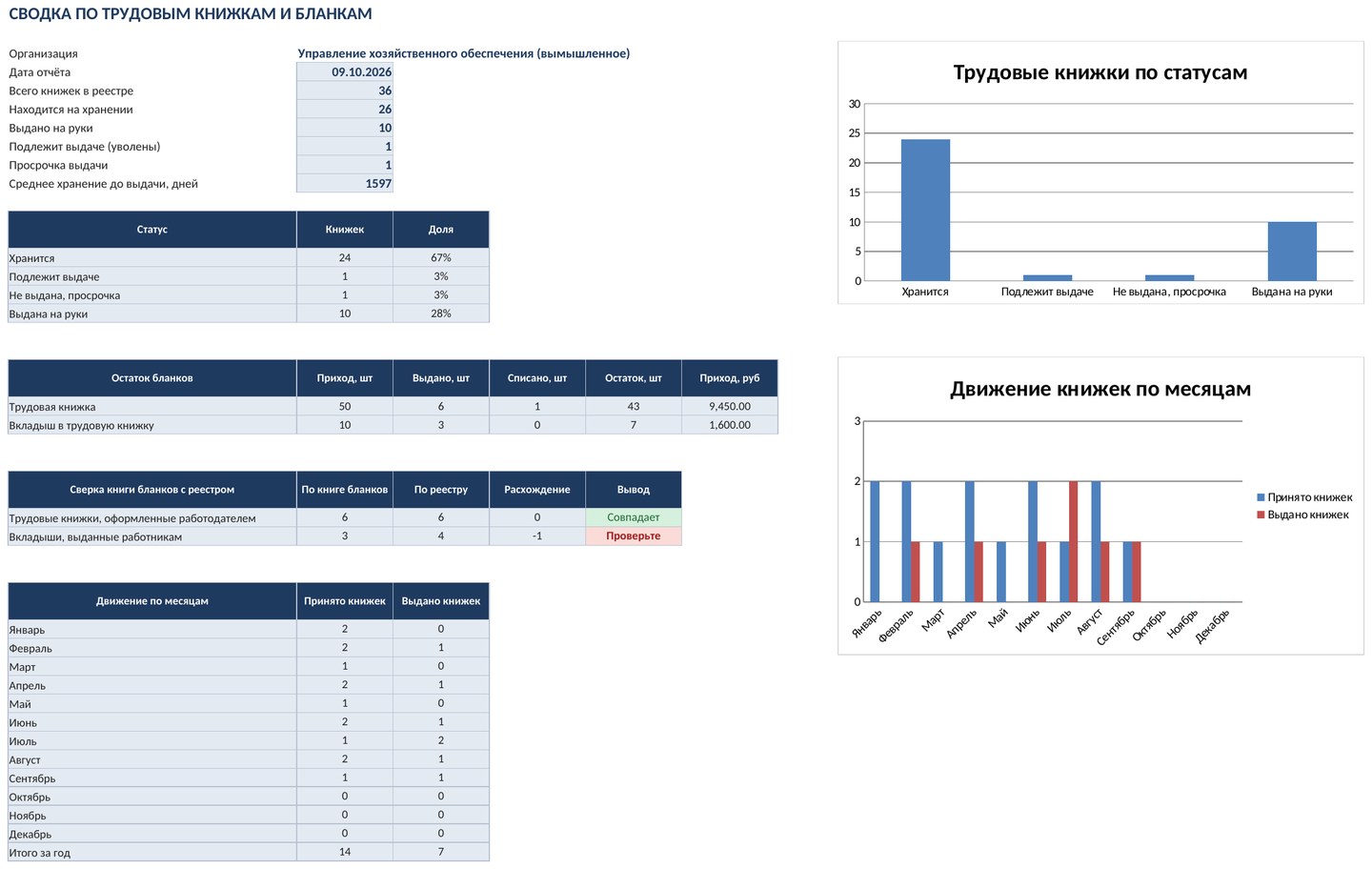Click the 28% share cell for 'Выдана на руки'
The width and height of the screenshot is (1372, 869).
point(441,313)
